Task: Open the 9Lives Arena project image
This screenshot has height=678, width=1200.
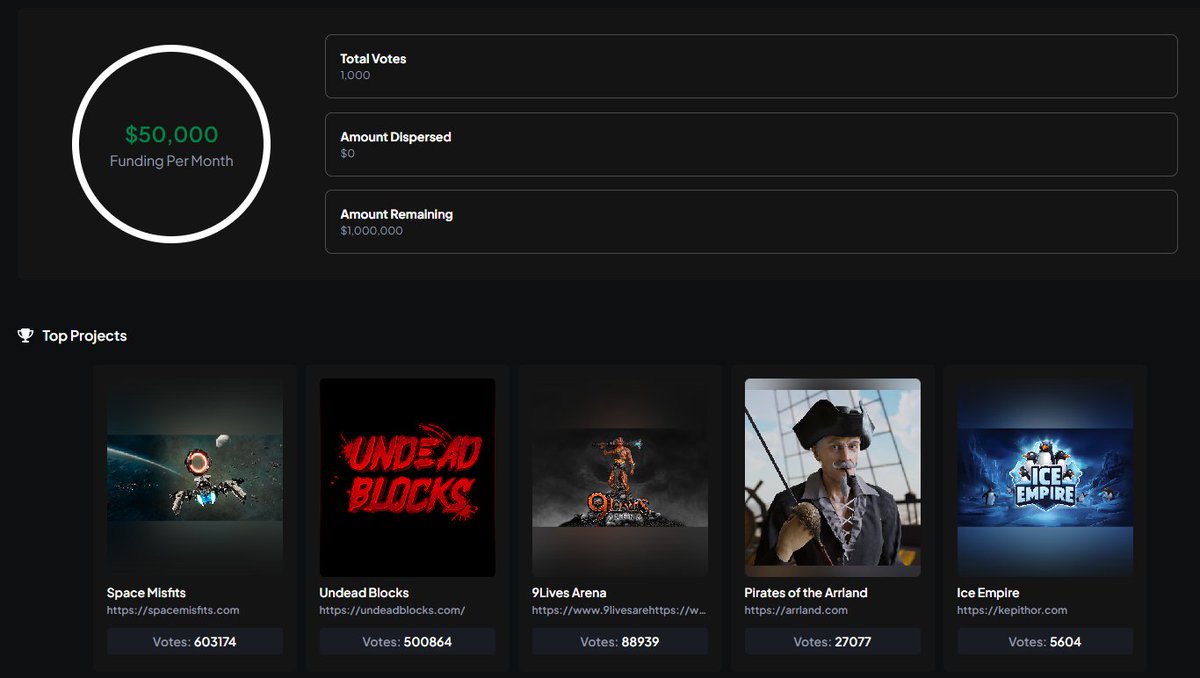Action: (620, 477)
